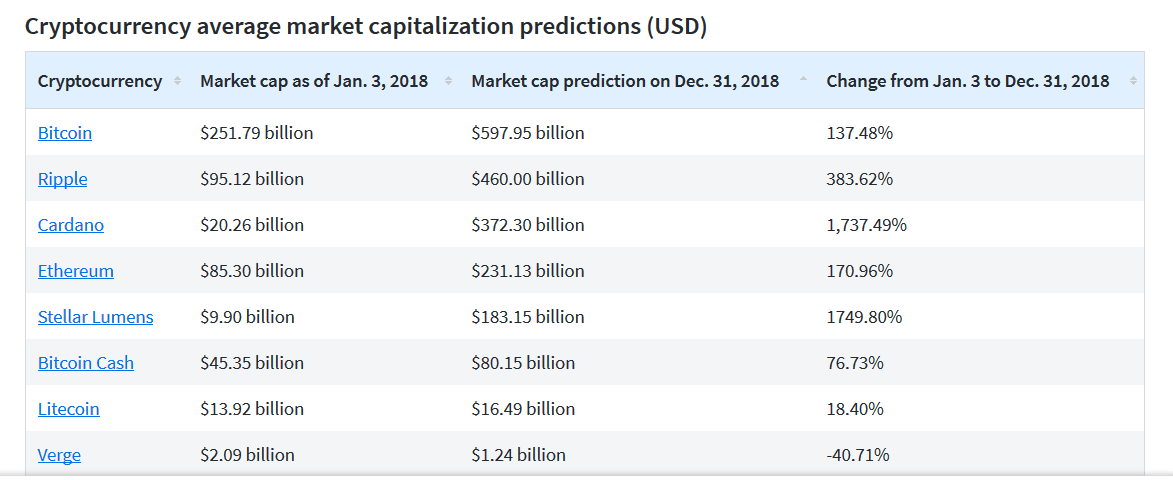
Task: Click the 1,737.49% change value for Cardano
Action: coord(867,225)
